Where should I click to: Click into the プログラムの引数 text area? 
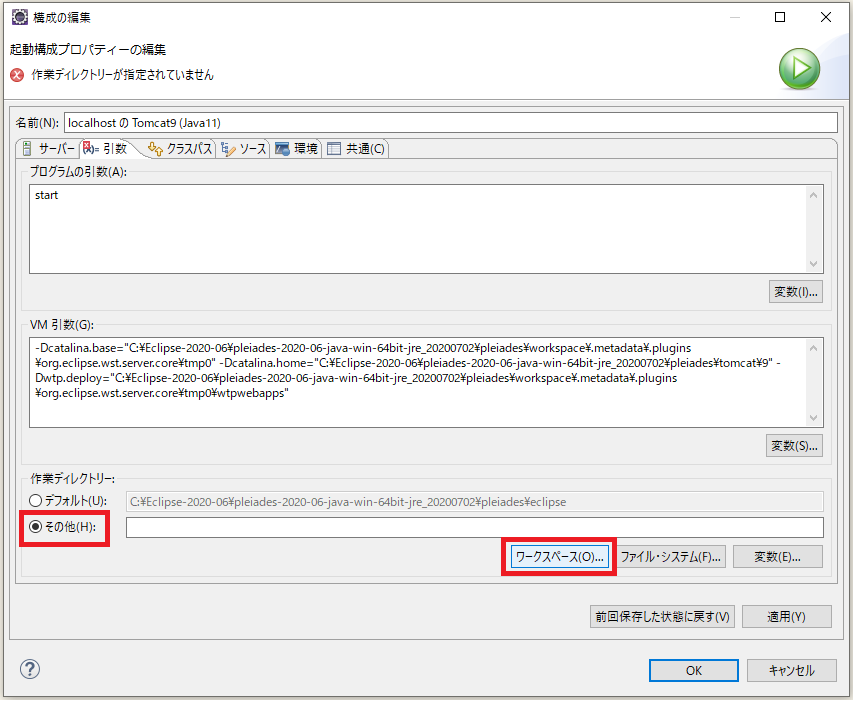pyautogui.click(x=418, y=229)
